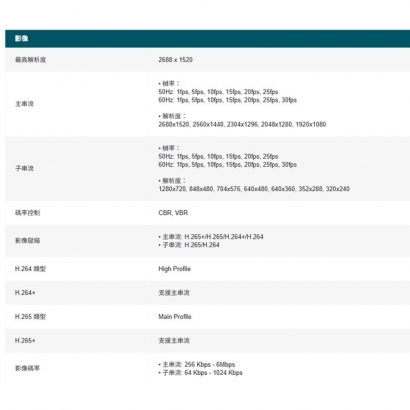Image resolution: width=410 pixels, height=410 pixels.
Task: Select the 主串流 row label
Action: (24, 104)
